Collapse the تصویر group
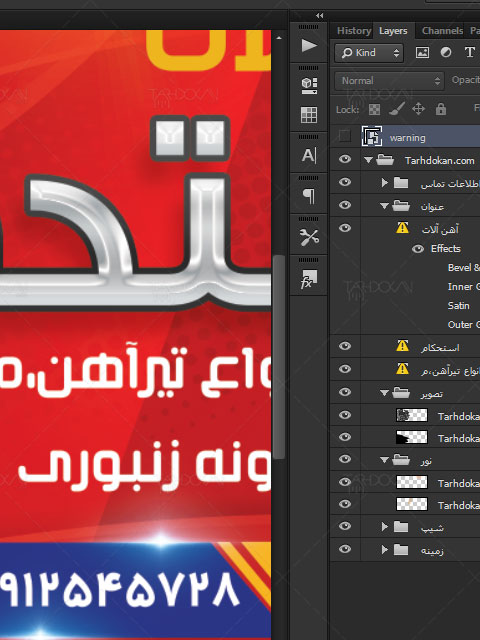The image size is (480, 640). coord(384,393)
